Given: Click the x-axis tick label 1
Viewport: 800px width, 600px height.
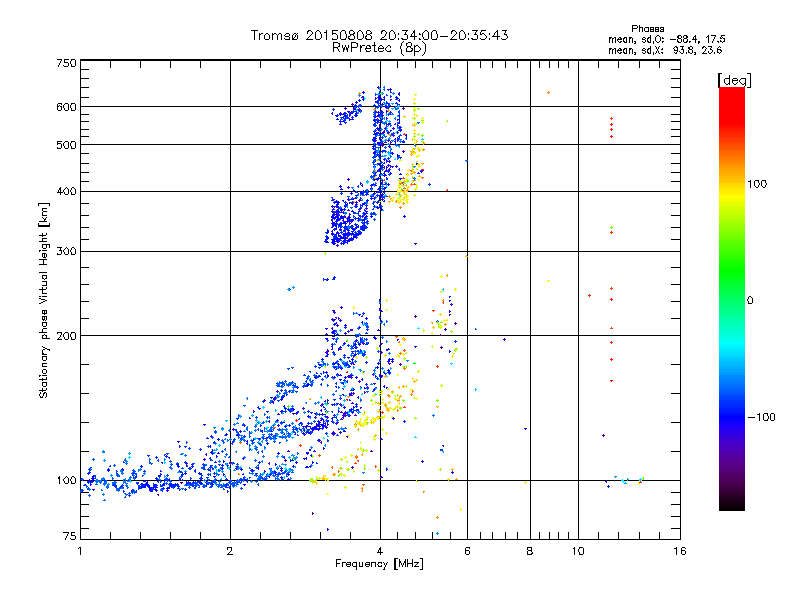Looking at the screenshot, I should click(x=80, y=551).
